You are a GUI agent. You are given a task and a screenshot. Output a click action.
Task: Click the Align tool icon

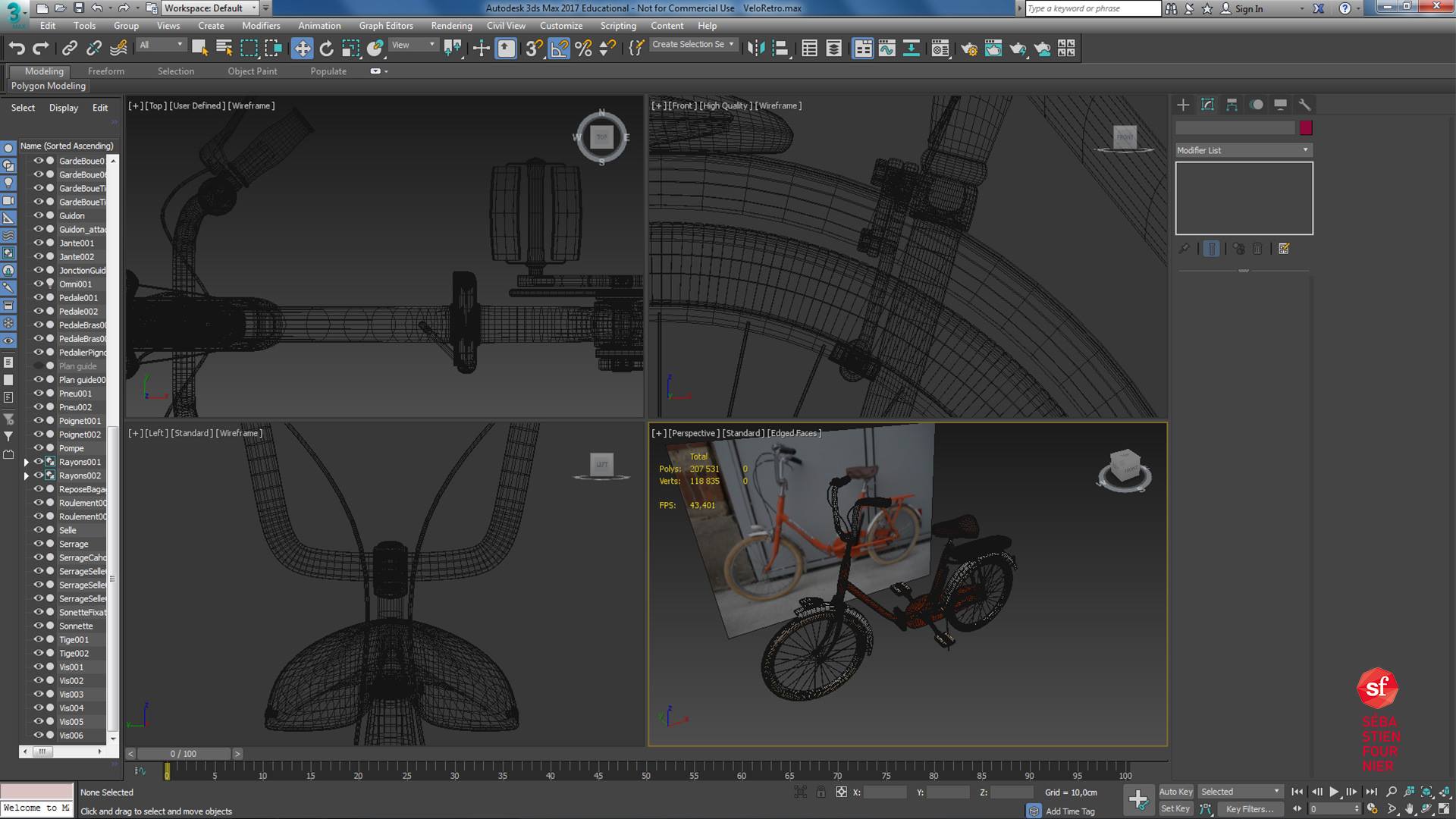click(x=780, y=49)
